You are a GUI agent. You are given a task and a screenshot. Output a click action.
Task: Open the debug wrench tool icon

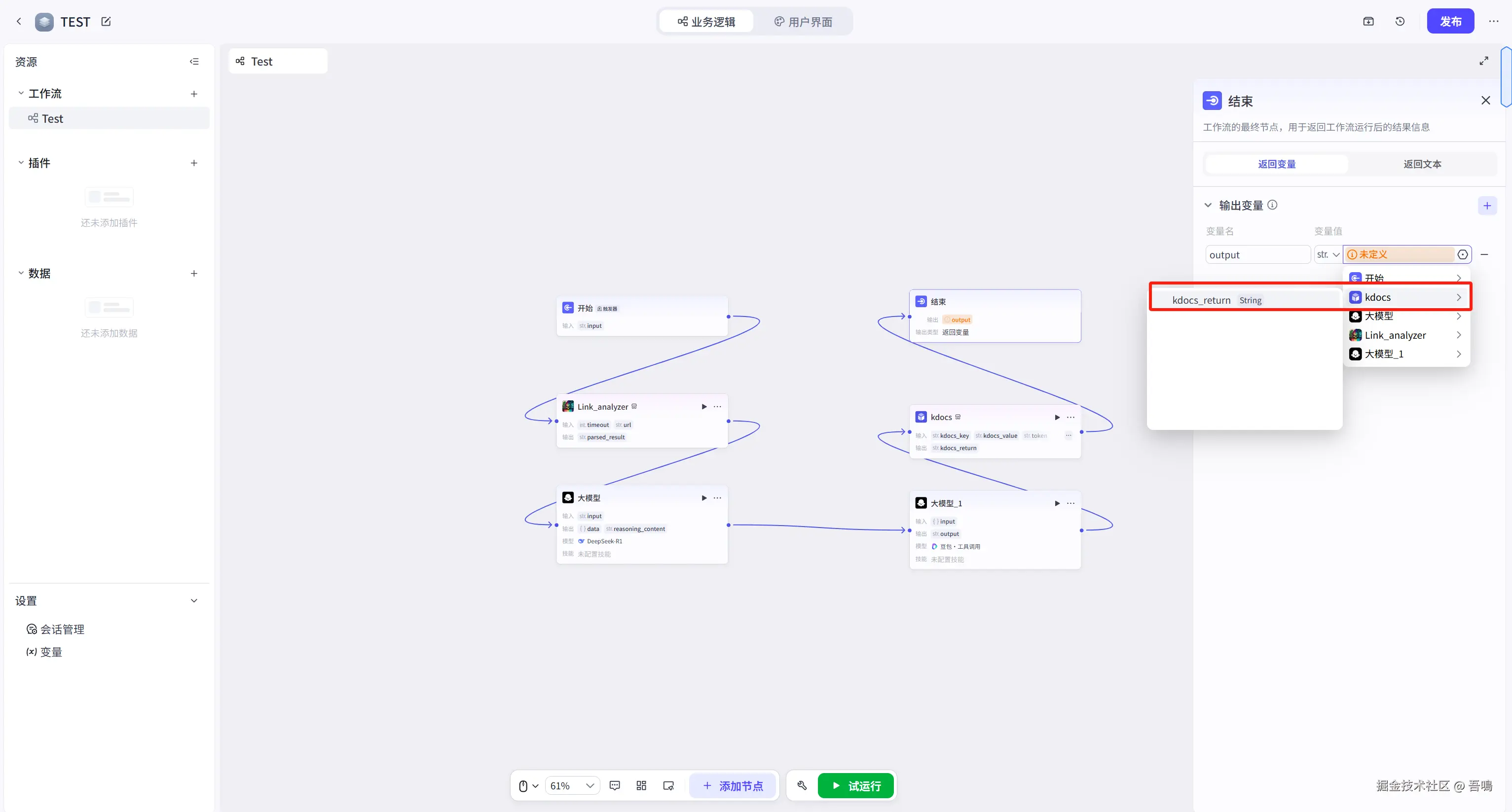click(802, 785)
